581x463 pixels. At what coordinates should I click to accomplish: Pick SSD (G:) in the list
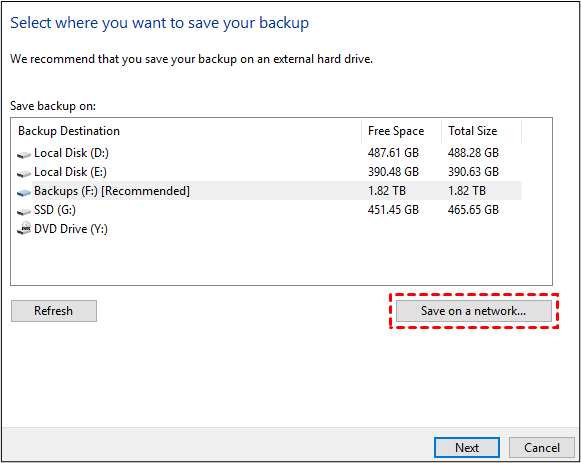[x=269, y=210]
